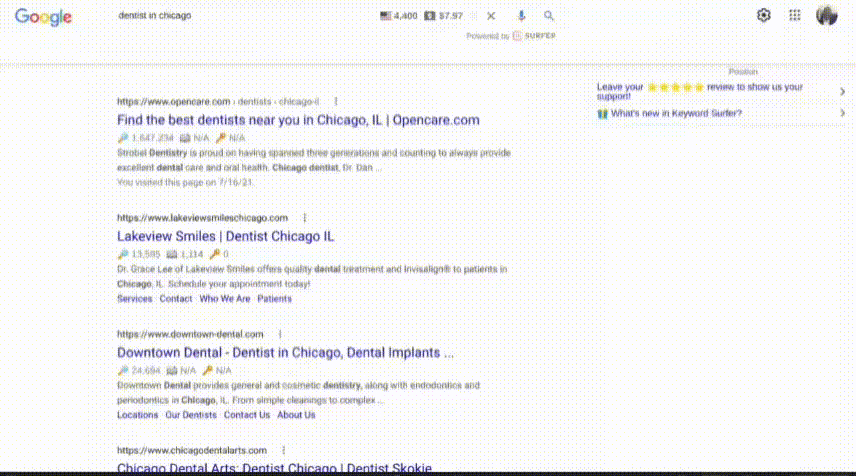This screenshot has height=476, width=856.
Task: Expand 'What's new in Keyword Surfer?' arrow
Action: point(842,113)
